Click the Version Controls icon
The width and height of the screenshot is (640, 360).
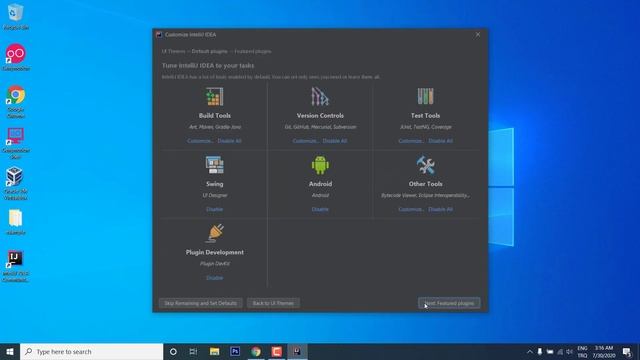pos(320,97)
